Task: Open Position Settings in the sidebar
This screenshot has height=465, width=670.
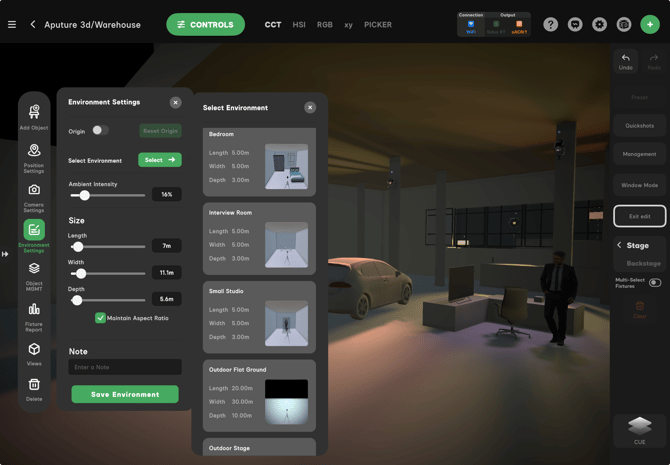Action: [34, 156]
